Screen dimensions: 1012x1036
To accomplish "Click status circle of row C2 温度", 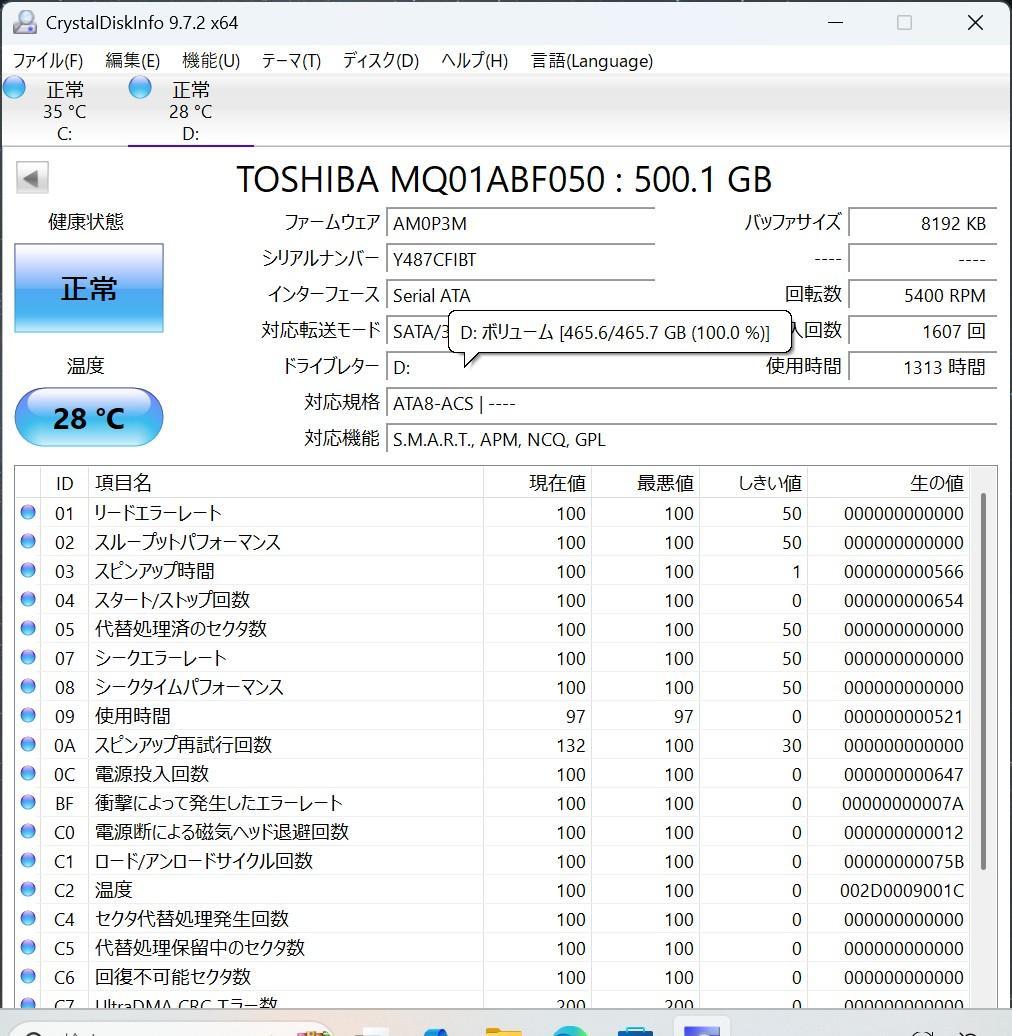I will coord(28,889).
